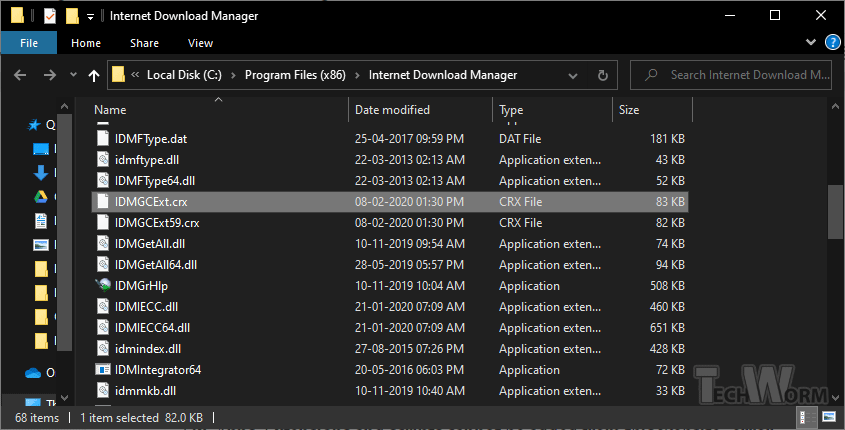Click Local Disk (C:) in address bar
Image resolution: width=845 pixels, height=430 pixels.
pyautogui.click(x=184, y=75)
